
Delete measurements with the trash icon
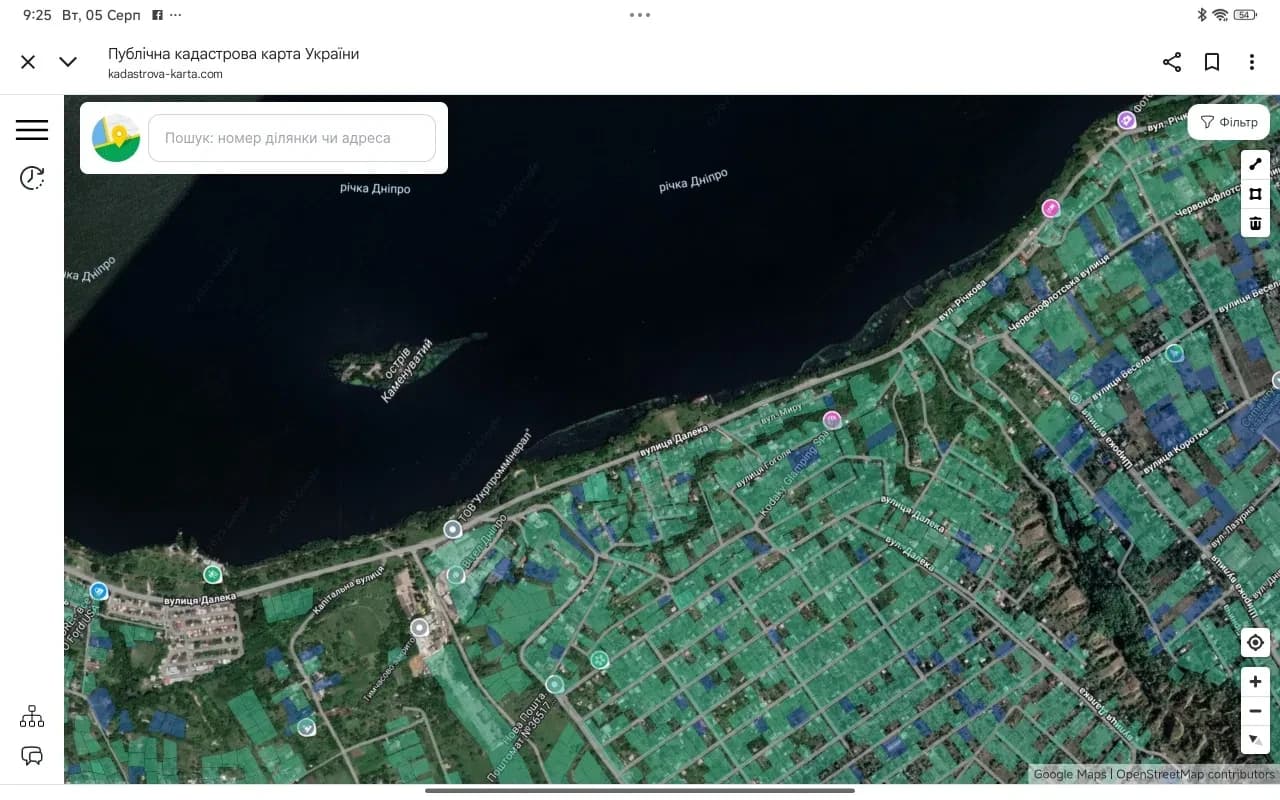(x=1255, y=223)
